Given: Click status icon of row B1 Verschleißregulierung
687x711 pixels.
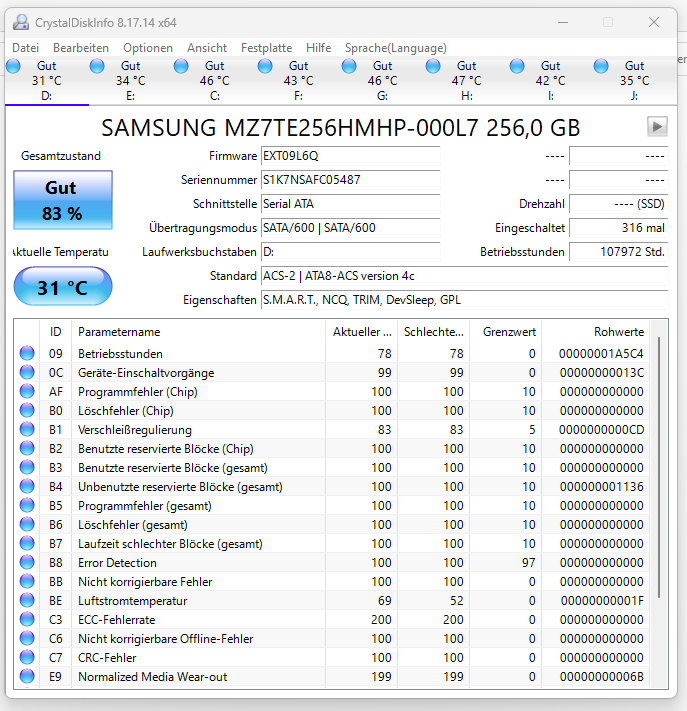Looking at the screenshot, I should tap(27, 429).
